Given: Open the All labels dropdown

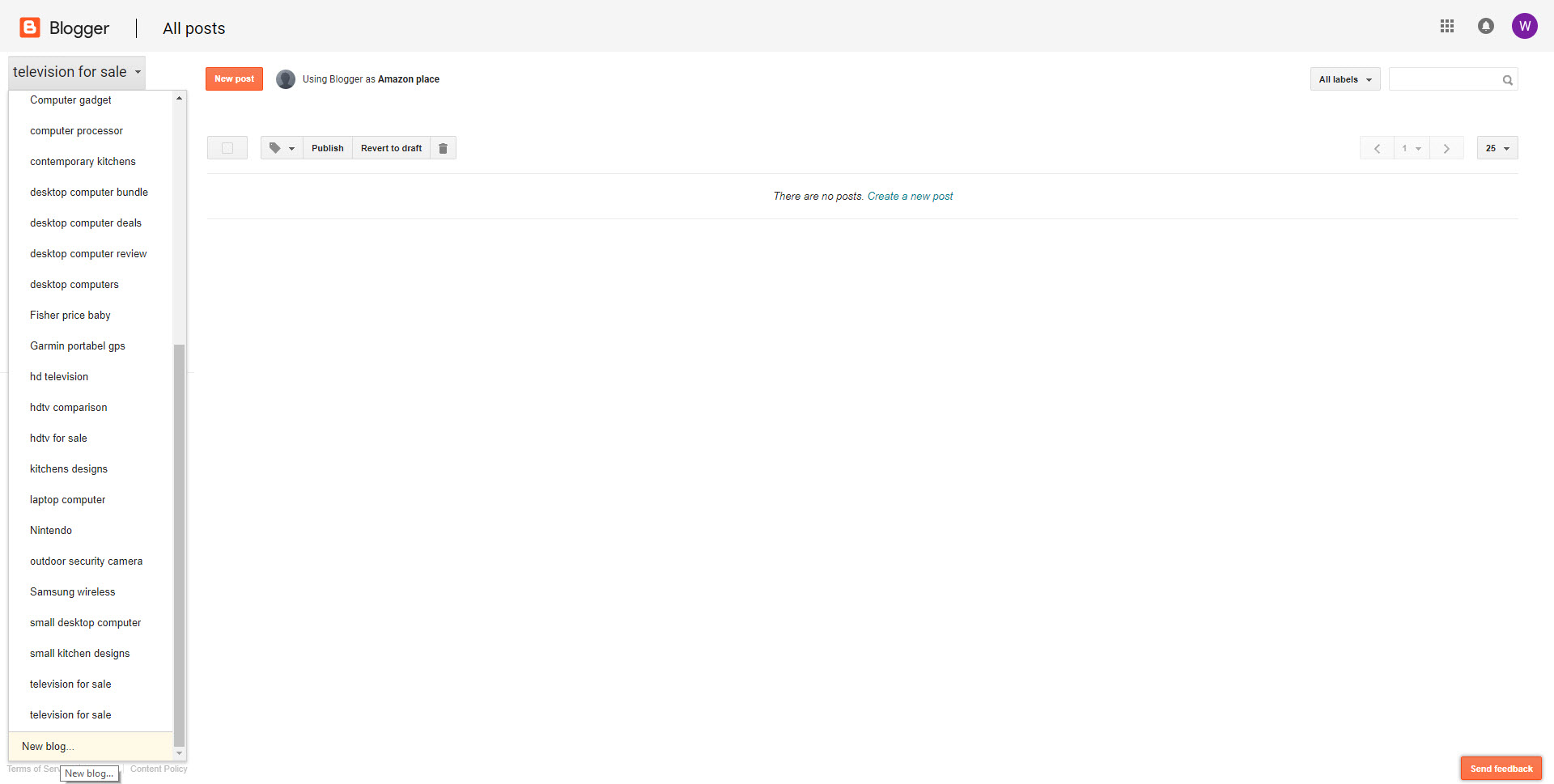Looking at the screenshot, I should [x=1344, y=79].
